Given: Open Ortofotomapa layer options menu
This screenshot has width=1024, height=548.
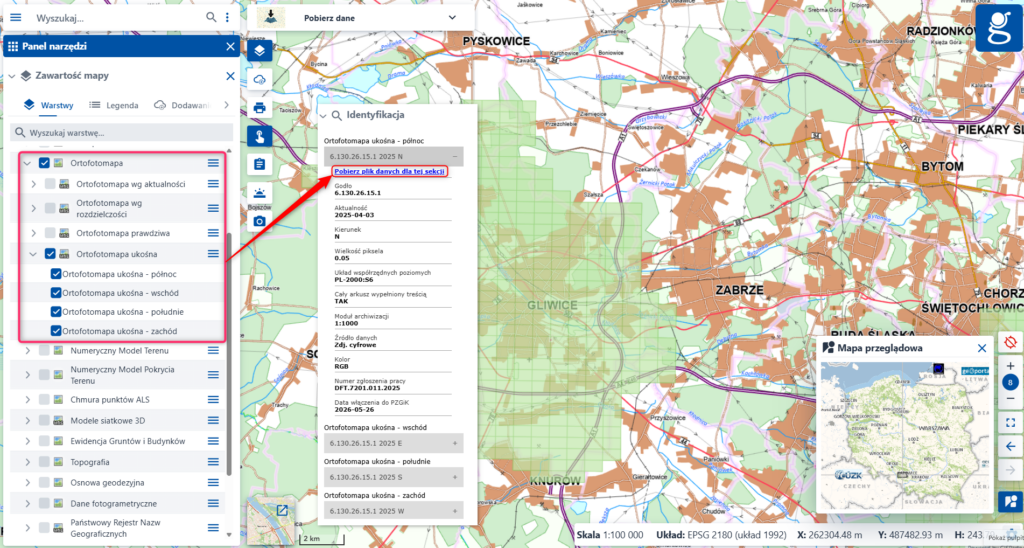Looking at the screenshot, I should (x=213, y=163).
